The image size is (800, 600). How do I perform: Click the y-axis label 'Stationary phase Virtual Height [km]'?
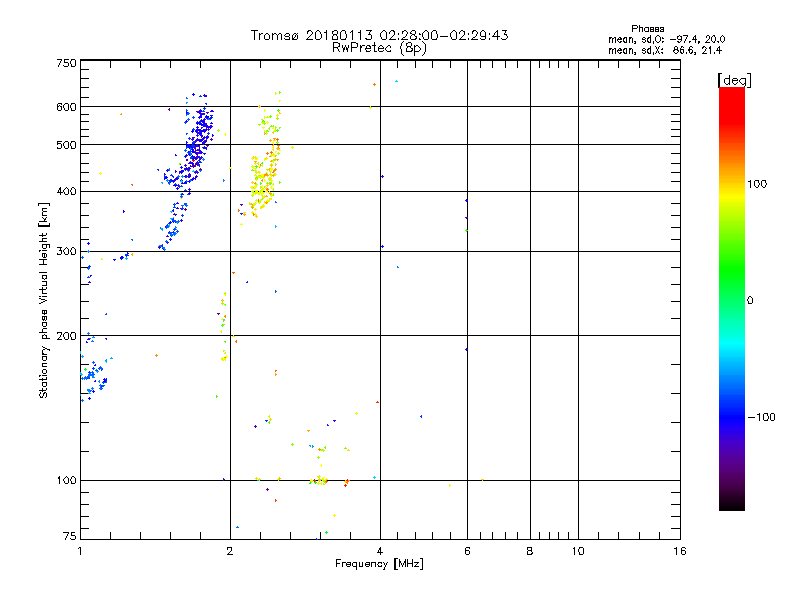pyautogui.click(x=43, y=300)
